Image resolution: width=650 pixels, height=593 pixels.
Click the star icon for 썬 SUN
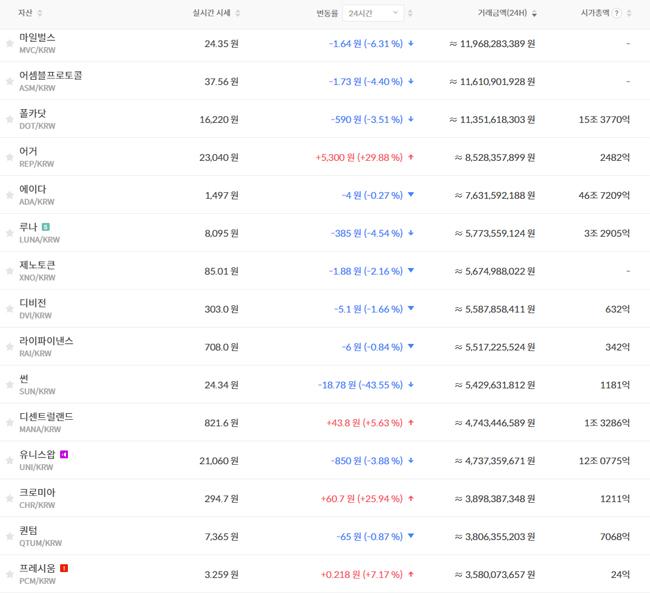[x=10, y=386]
